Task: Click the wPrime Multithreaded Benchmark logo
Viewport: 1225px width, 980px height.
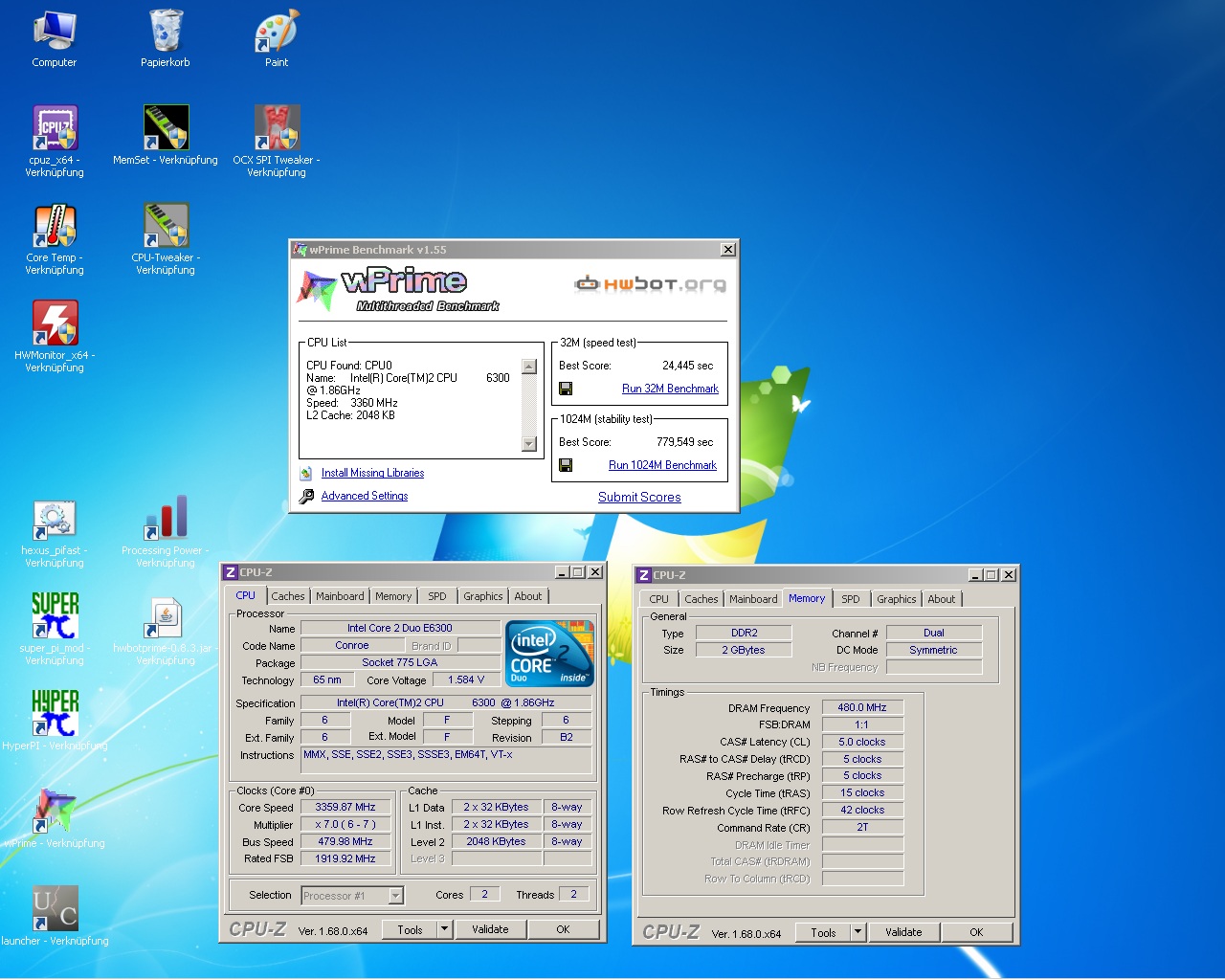Action: coord(399,290)
